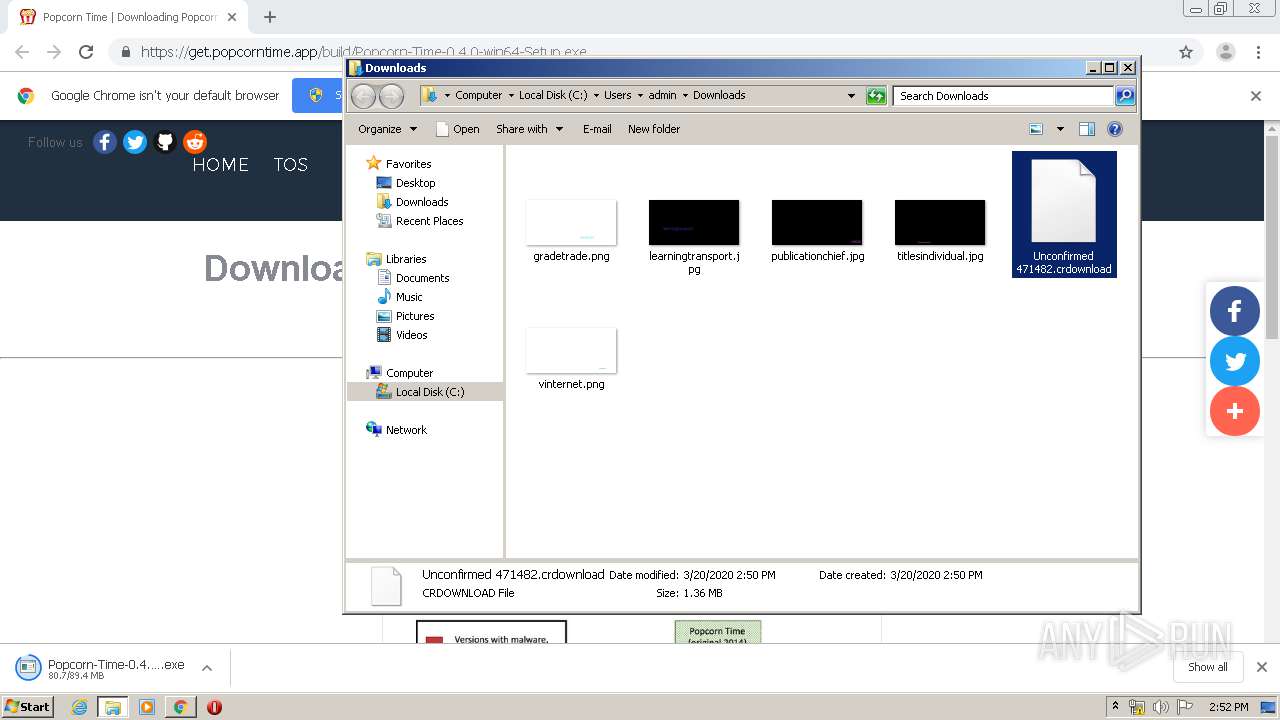Screen dimensions: 1280x720
Task: Click Show all downloads
Action: click(x=1207, y=667)
